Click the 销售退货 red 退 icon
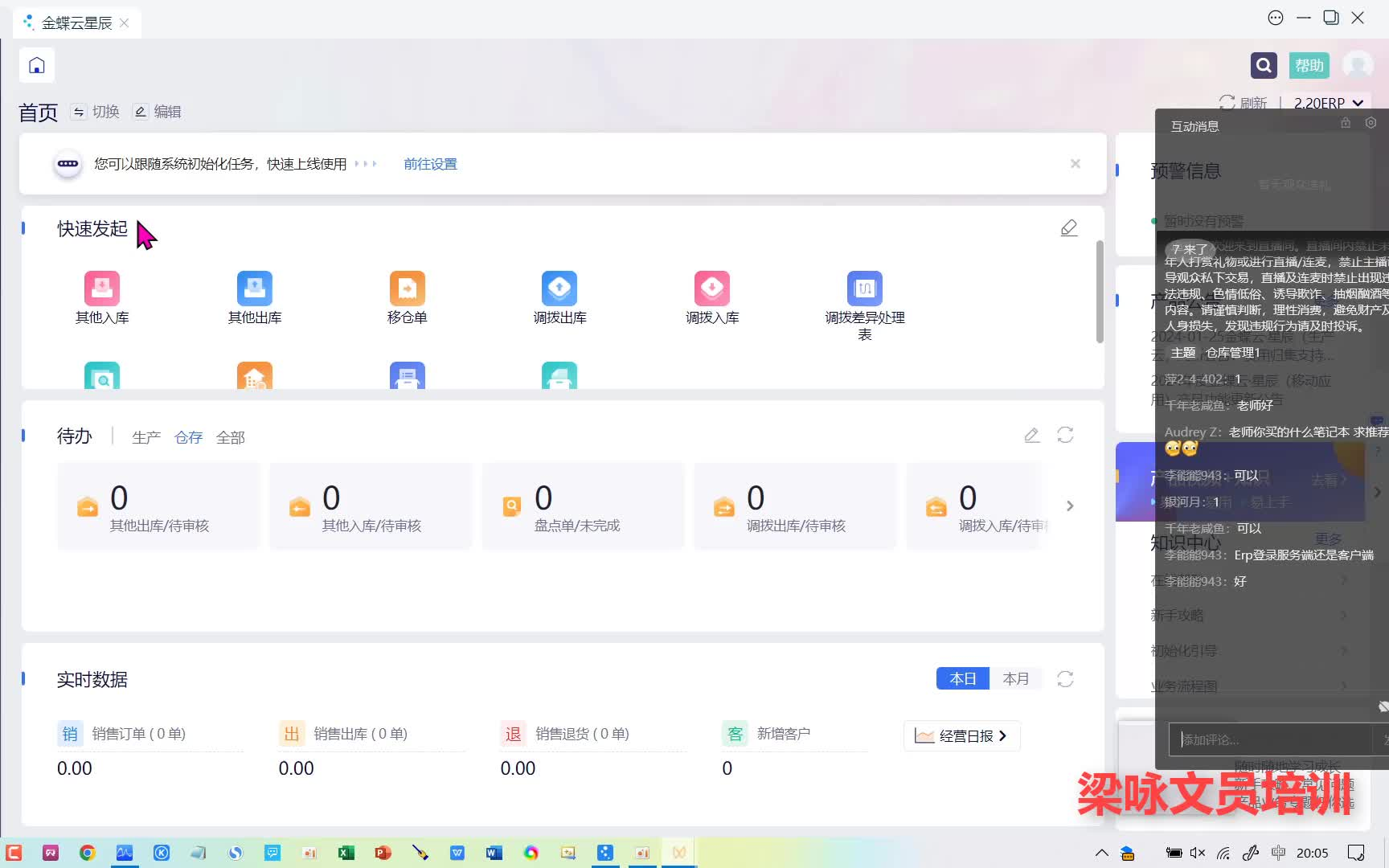1389x868 pixels. point(513,734)
